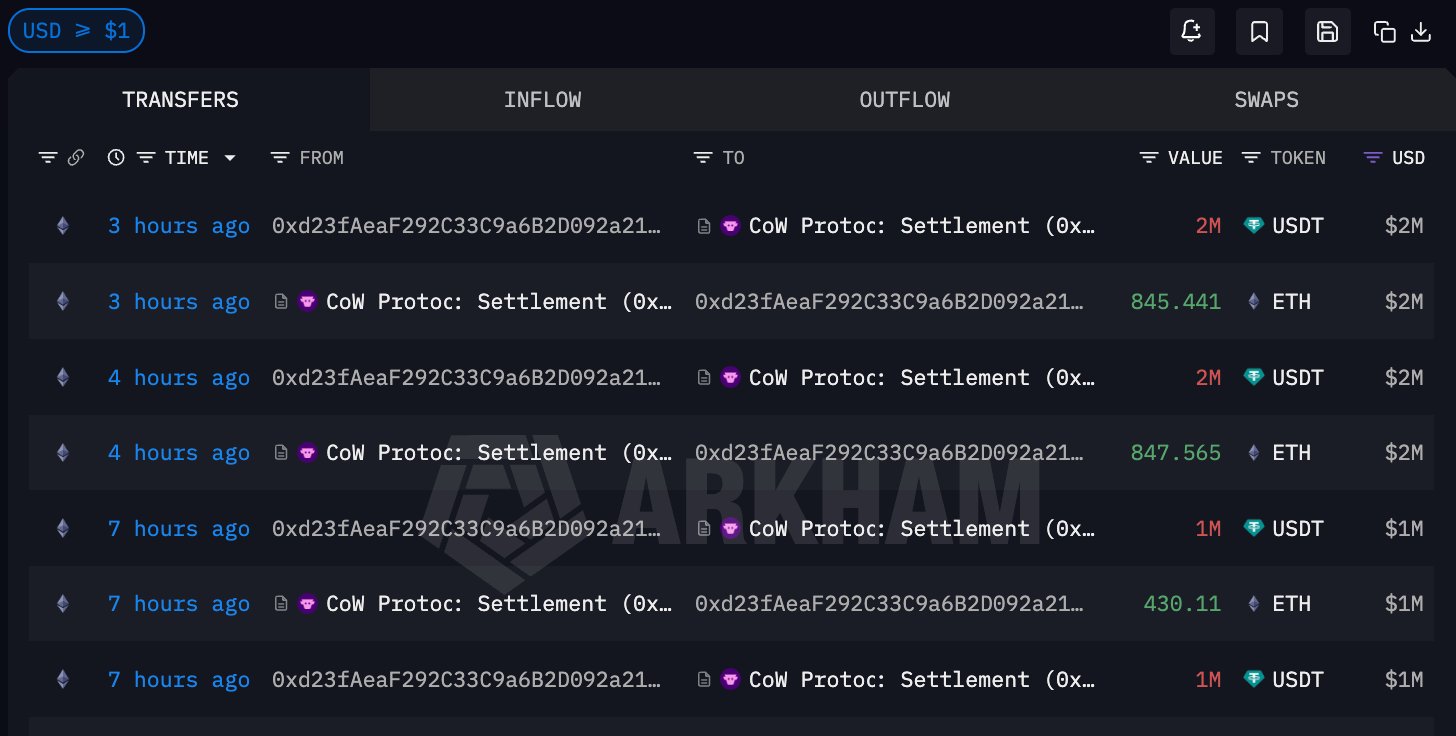Click the download icon
Image resolution: width=1456 pixels, height=736 pixels.
(1420, 32)
